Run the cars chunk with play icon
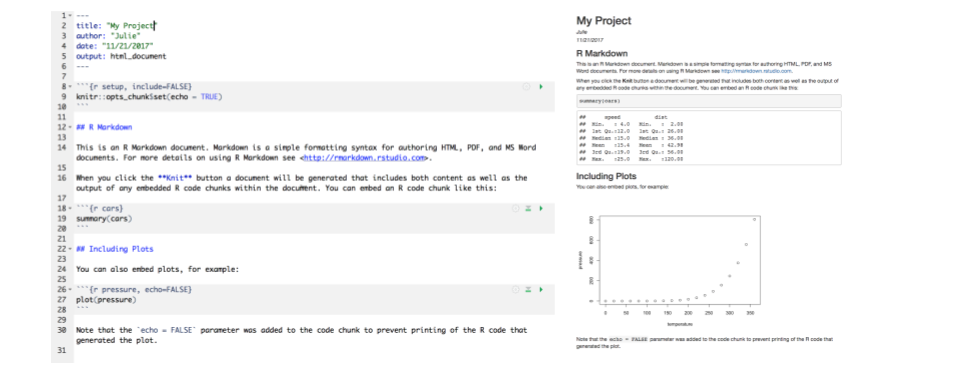Image resolution: width=960 pixels, height=384 pixels. 541,209
